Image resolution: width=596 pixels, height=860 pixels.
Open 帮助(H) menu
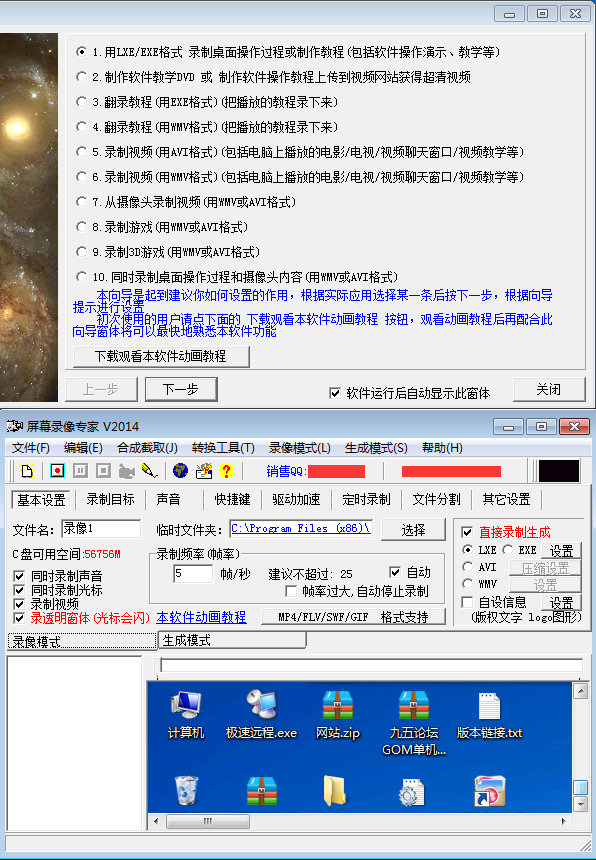[442, 448]
